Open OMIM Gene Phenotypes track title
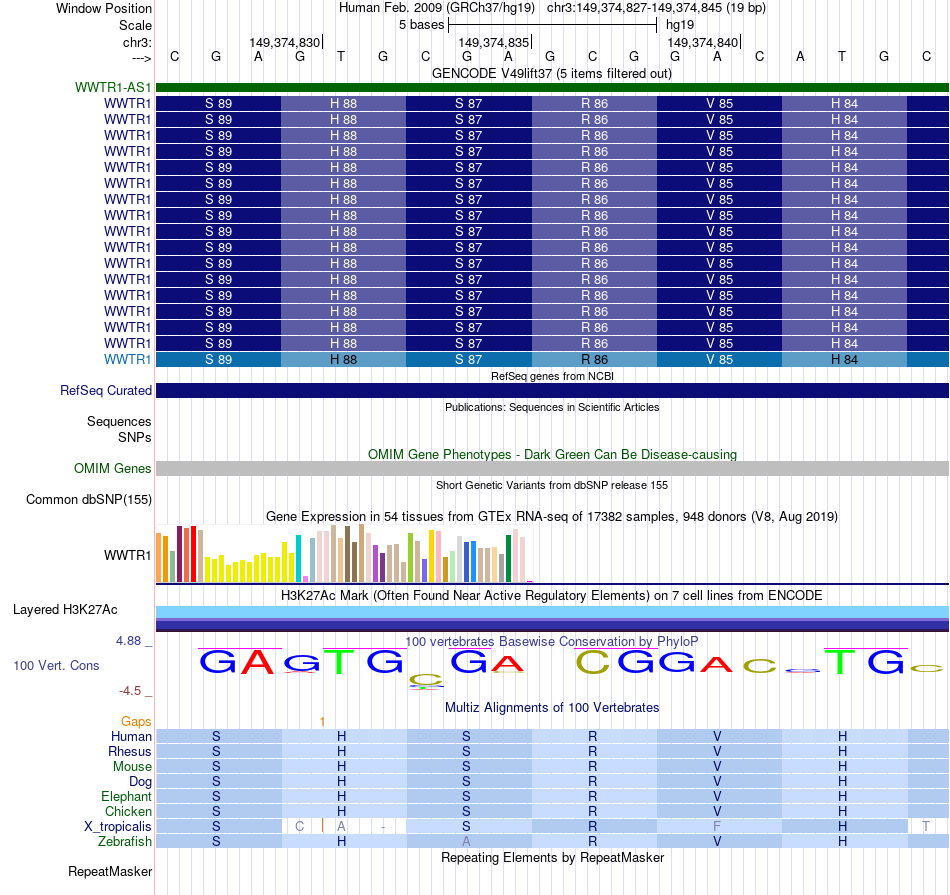The image size is (950, 895). (552, 454)
